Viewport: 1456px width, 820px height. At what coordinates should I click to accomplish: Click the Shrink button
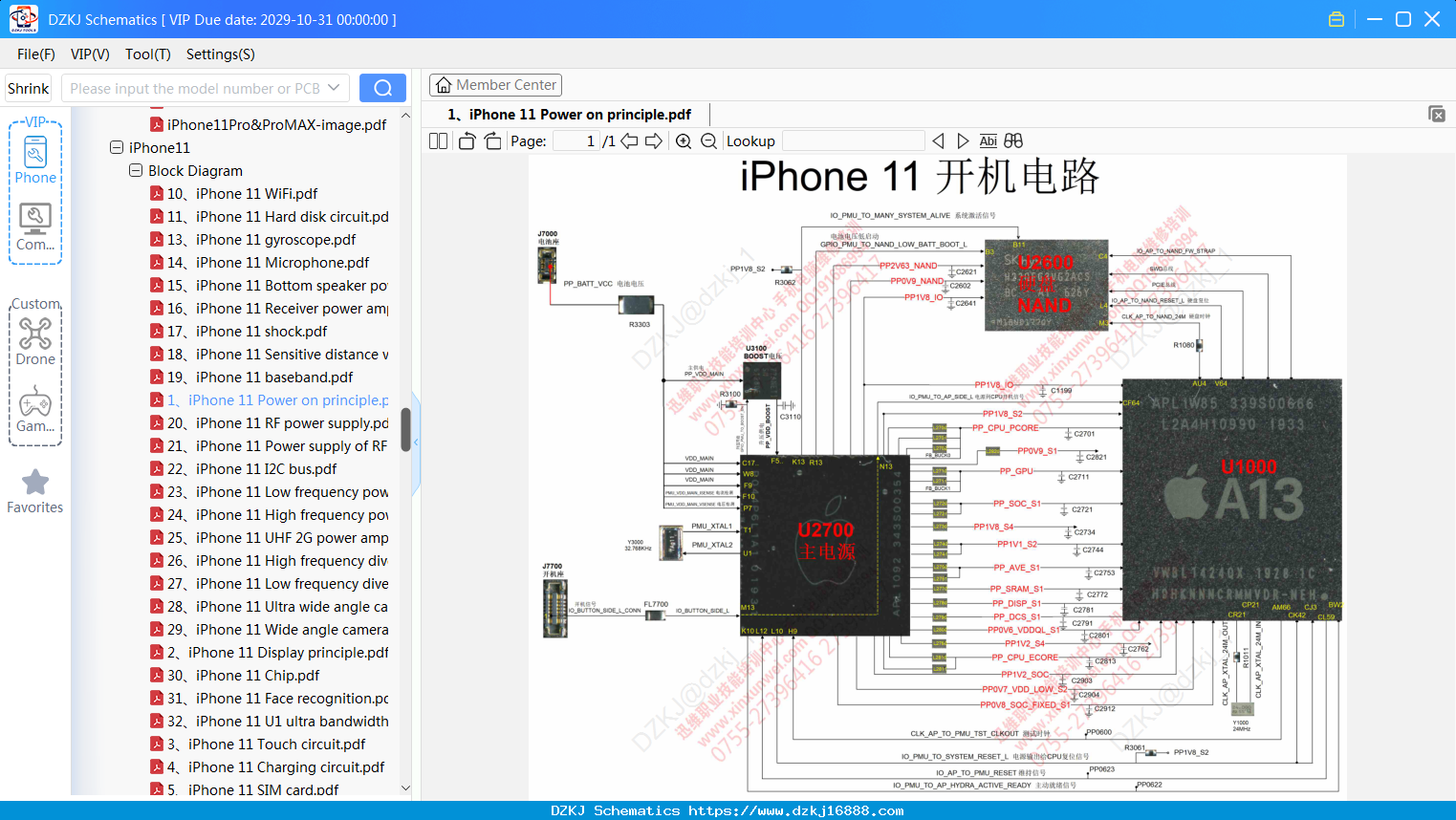pos(28,88)
